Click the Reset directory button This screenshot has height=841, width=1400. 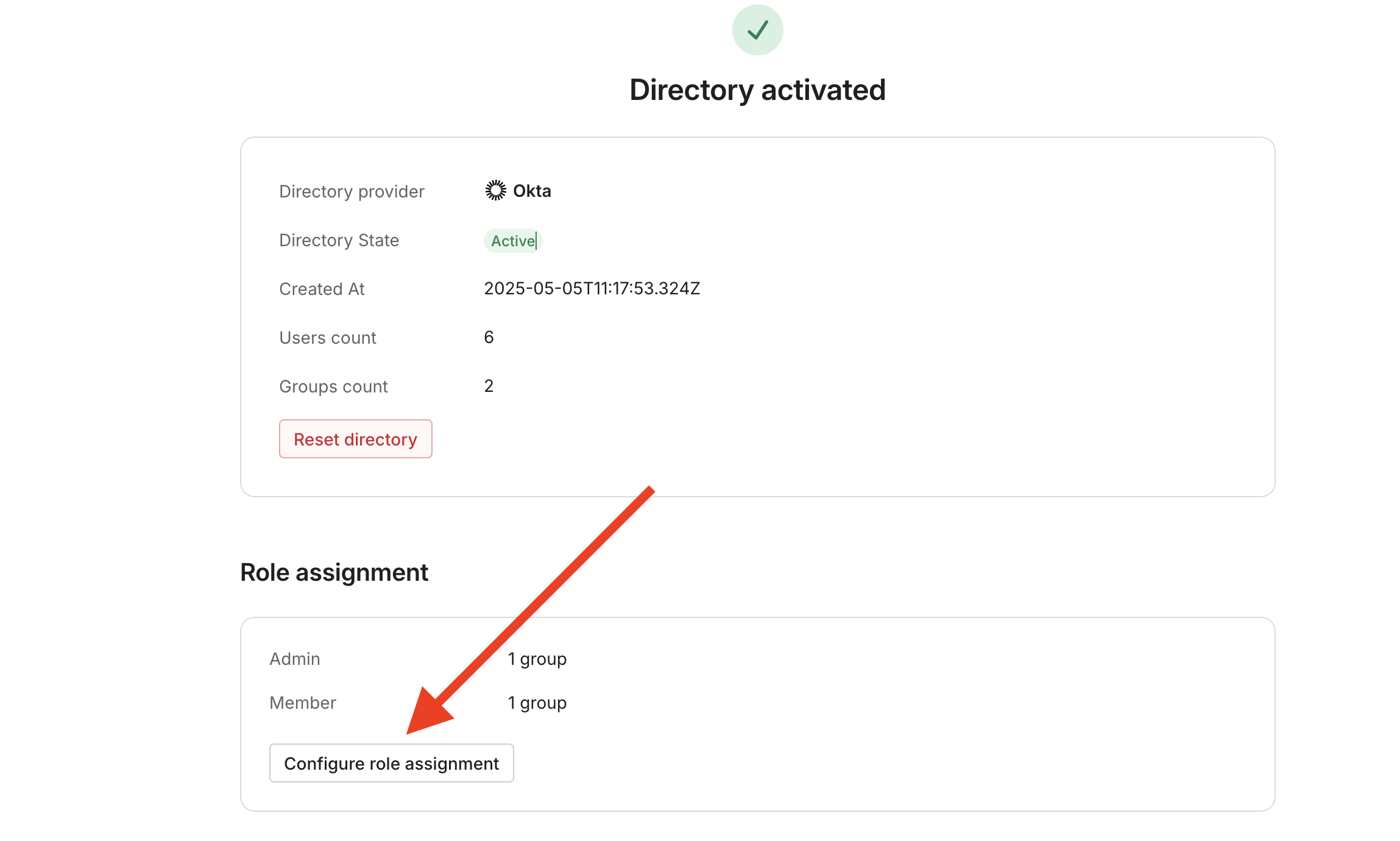(355, 439)
